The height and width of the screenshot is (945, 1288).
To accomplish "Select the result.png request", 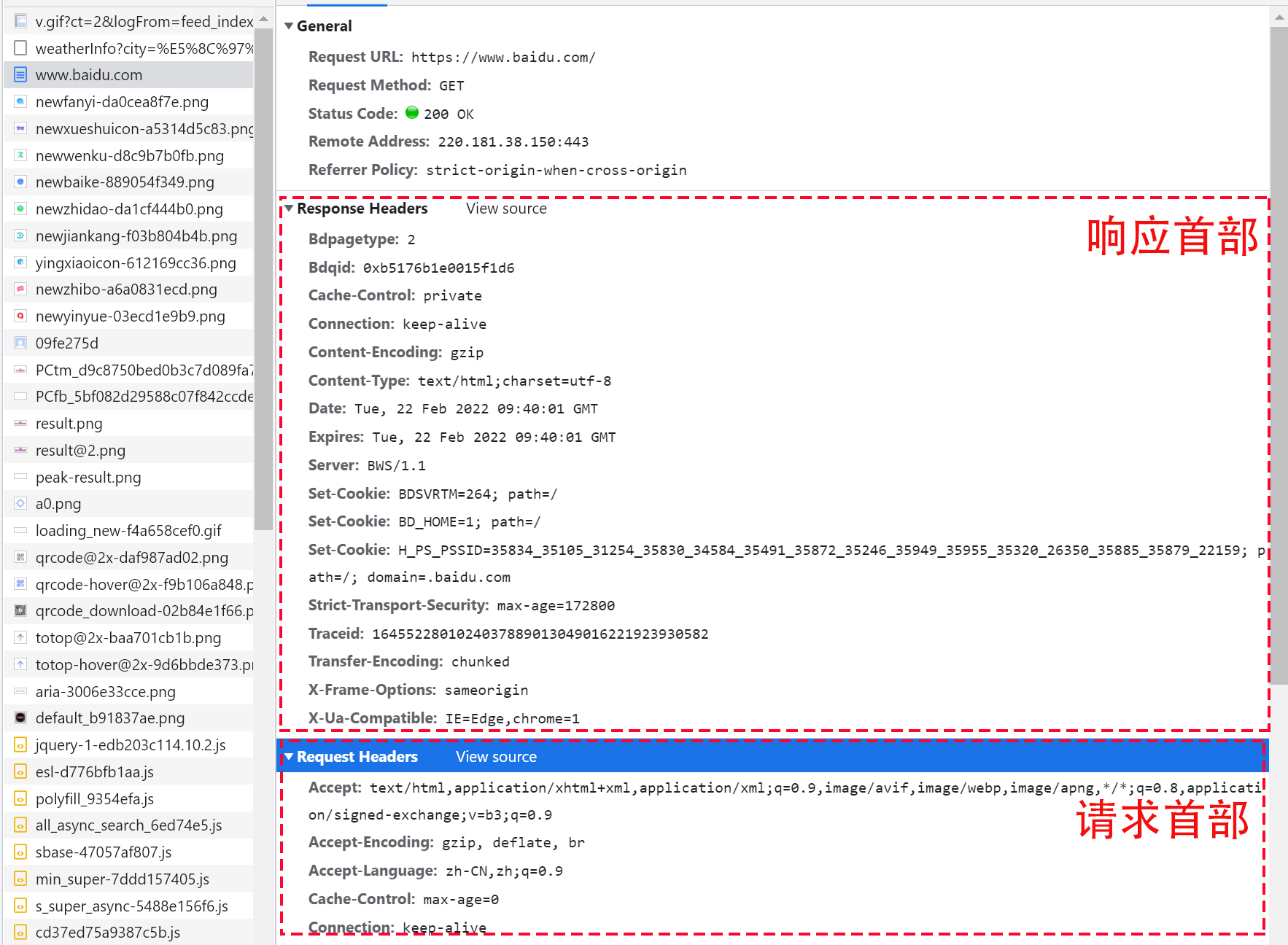I will point(129,423).
